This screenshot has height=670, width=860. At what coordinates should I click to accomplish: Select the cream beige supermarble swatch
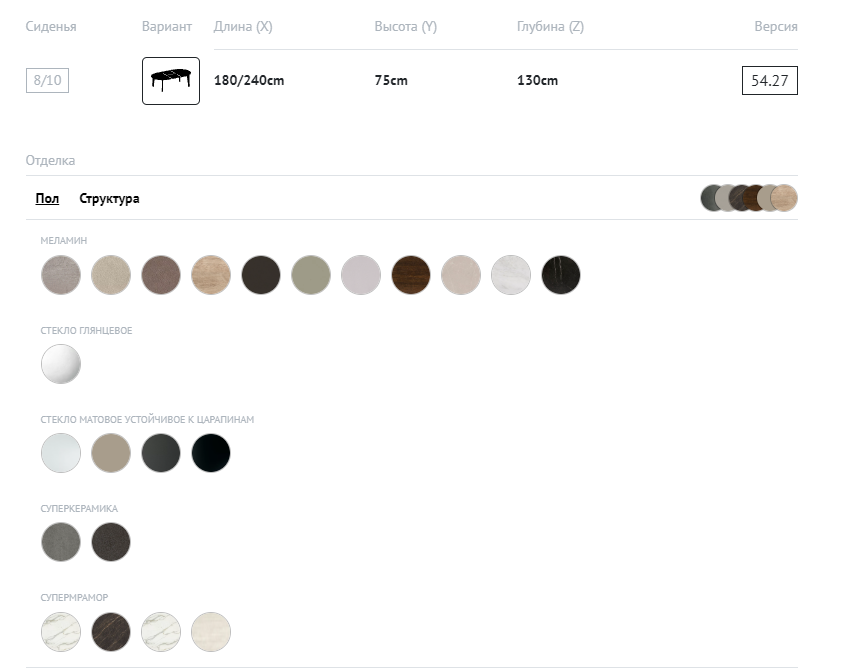[x=211, y=631]
